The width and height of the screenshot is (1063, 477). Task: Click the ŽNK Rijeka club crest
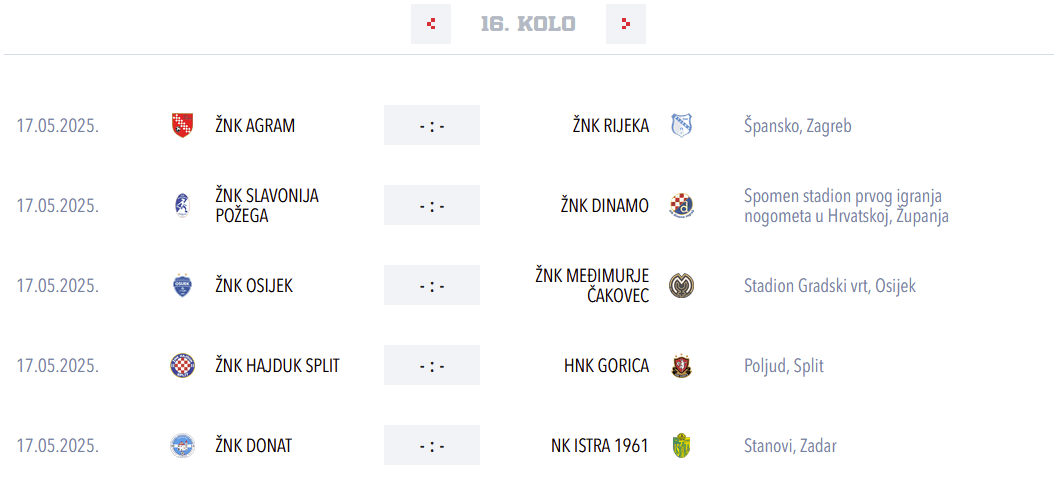tap(681, 126)
